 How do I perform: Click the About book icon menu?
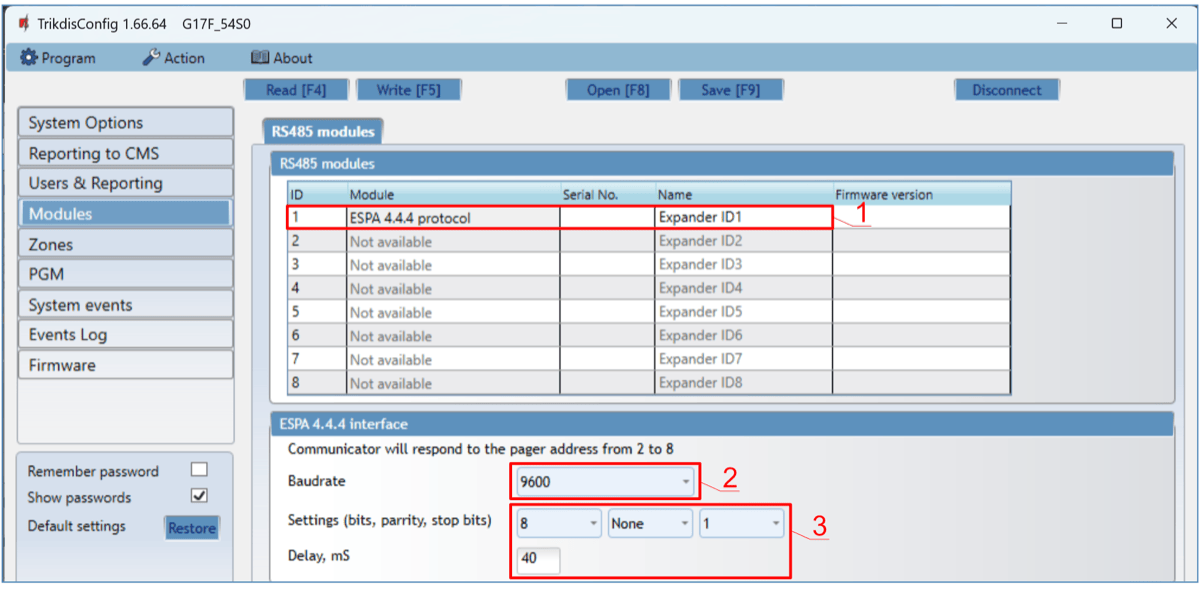coord(281,58)
